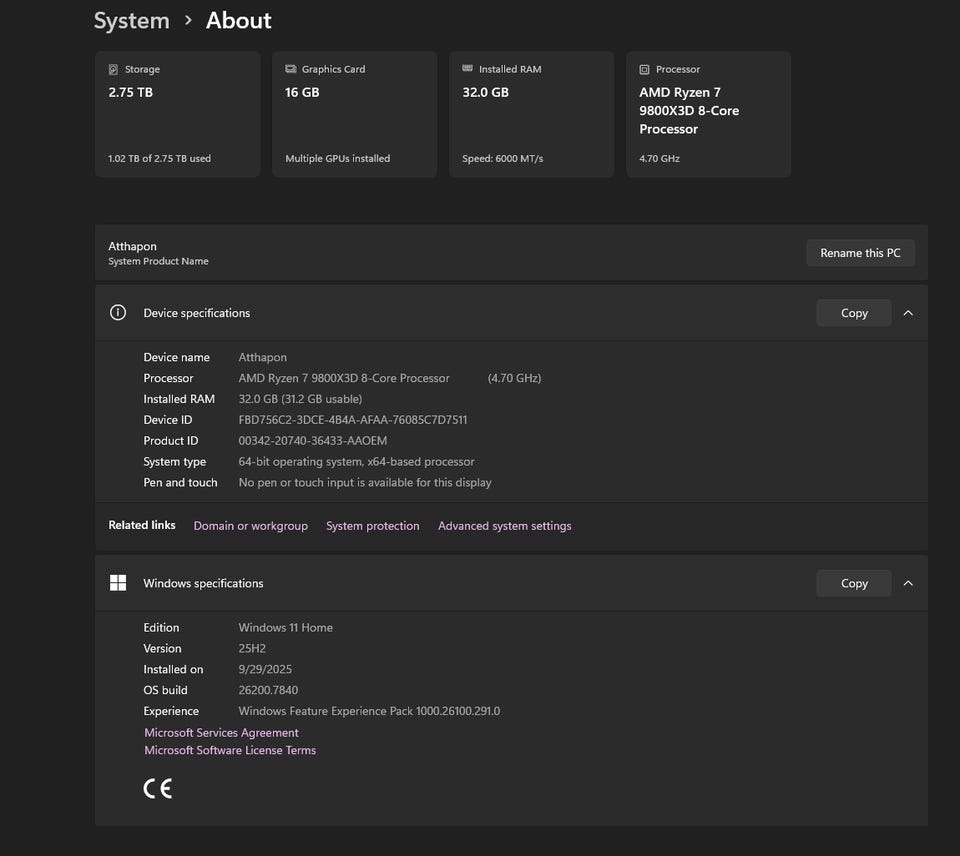Image resolution: width=960 pixels, height=856 pixels.
Task: Copy the Windows specifications
Action: (x=853, y=583)
